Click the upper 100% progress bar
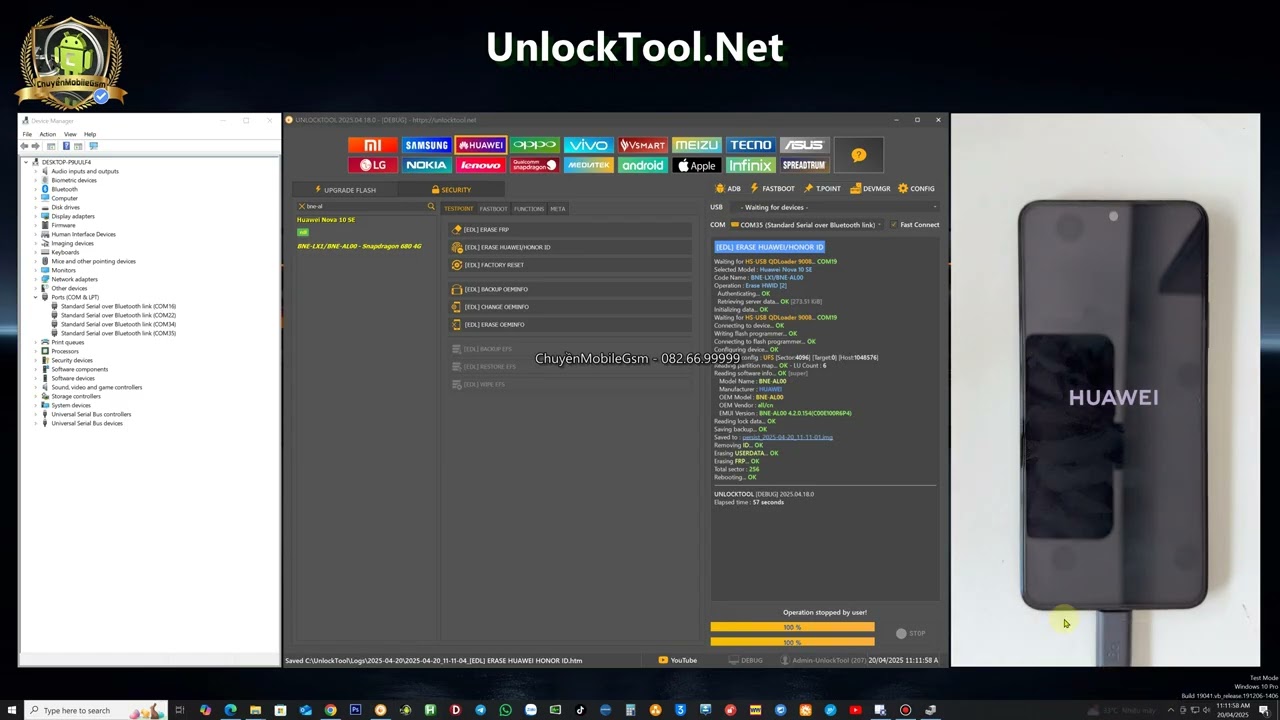The height and width of the screenshot is (720, 1280). [792, 627]
